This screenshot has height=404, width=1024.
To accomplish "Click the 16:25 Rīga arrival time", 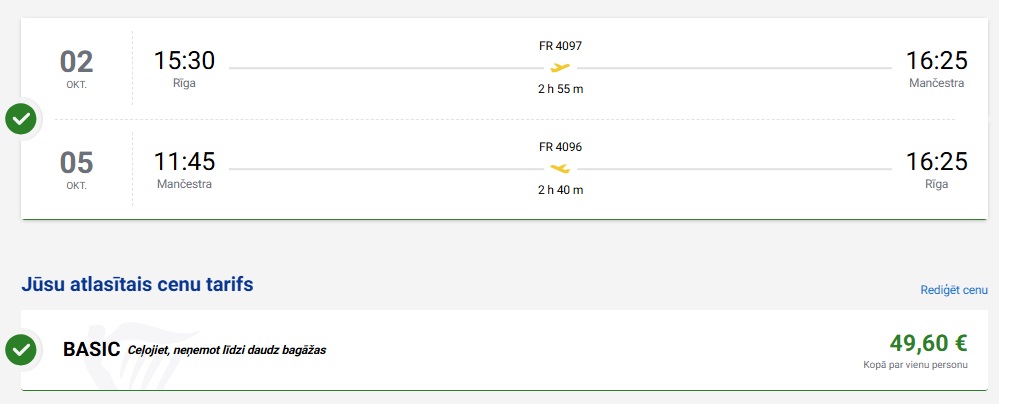I will (936, 161).
